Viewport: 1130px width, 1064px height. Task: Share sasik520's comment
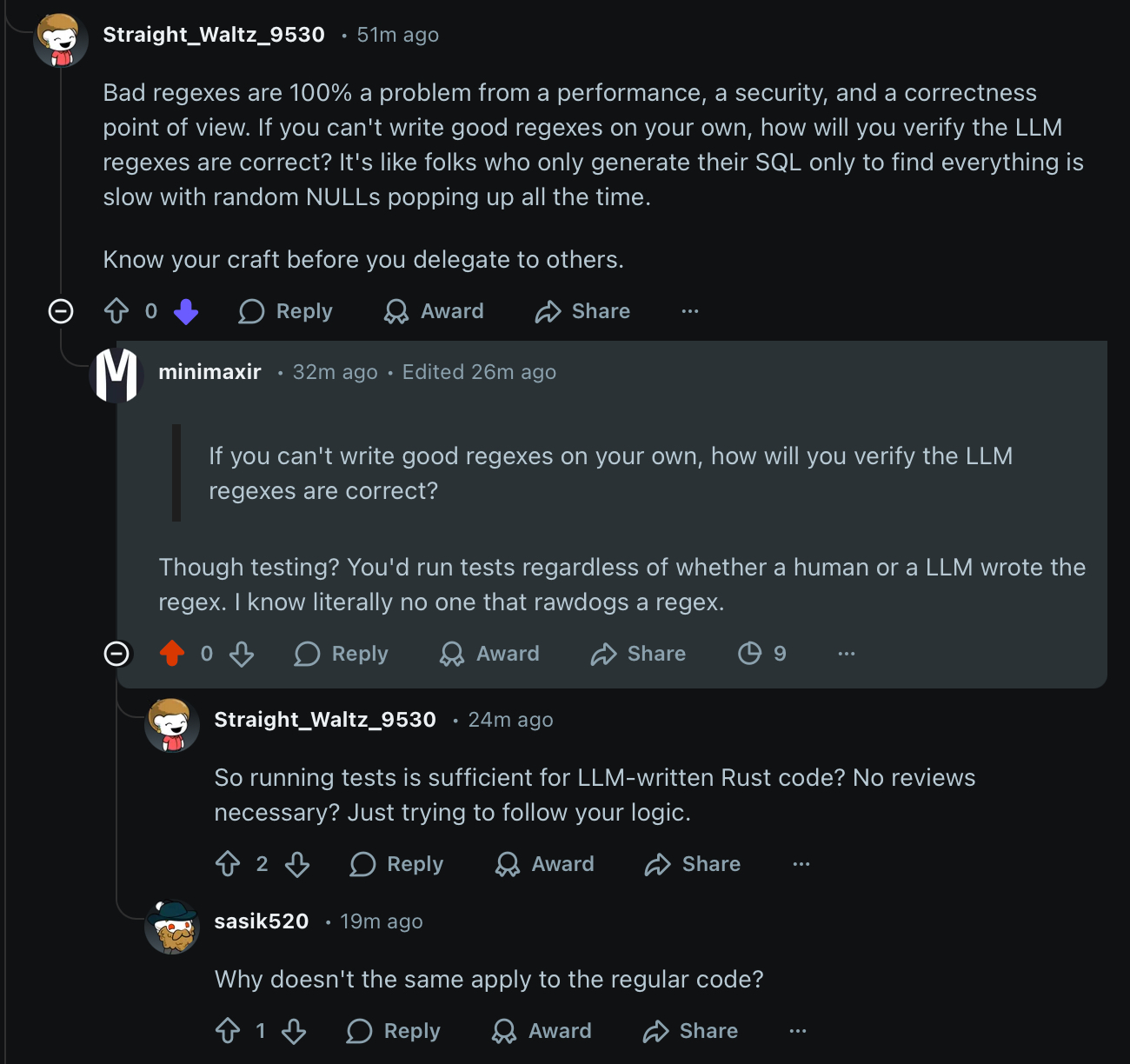click(x=690, y=1031)
